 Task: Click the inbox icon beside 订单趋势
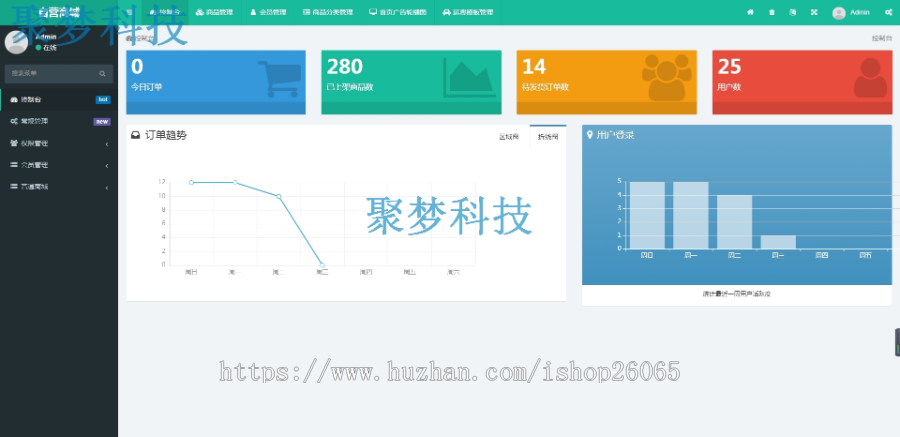[135, 136]
